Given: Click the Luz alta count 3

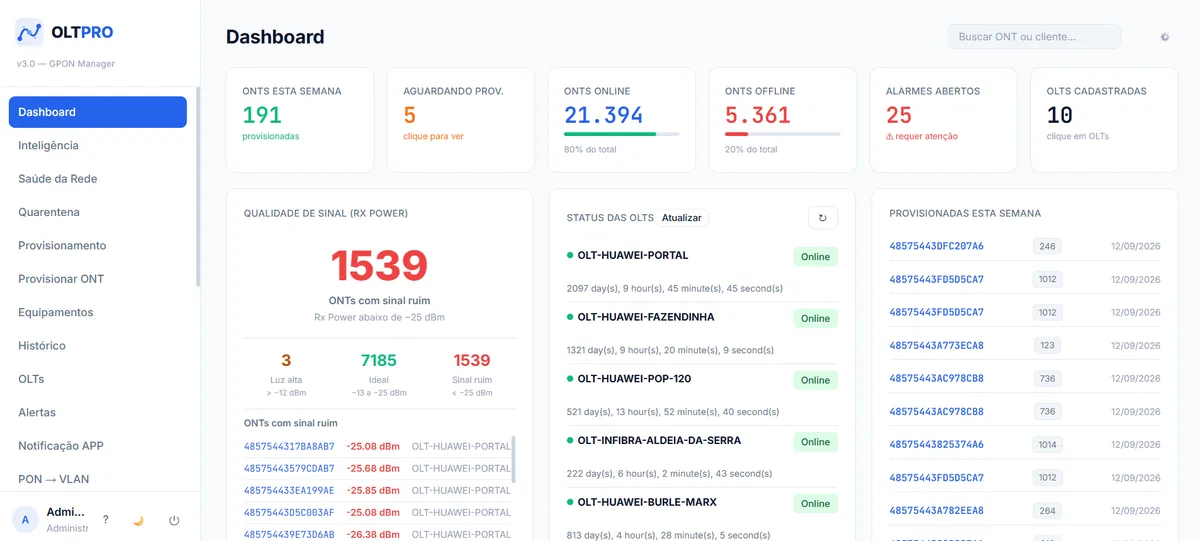Looking at the screenshot, I should tap(286, 360).
